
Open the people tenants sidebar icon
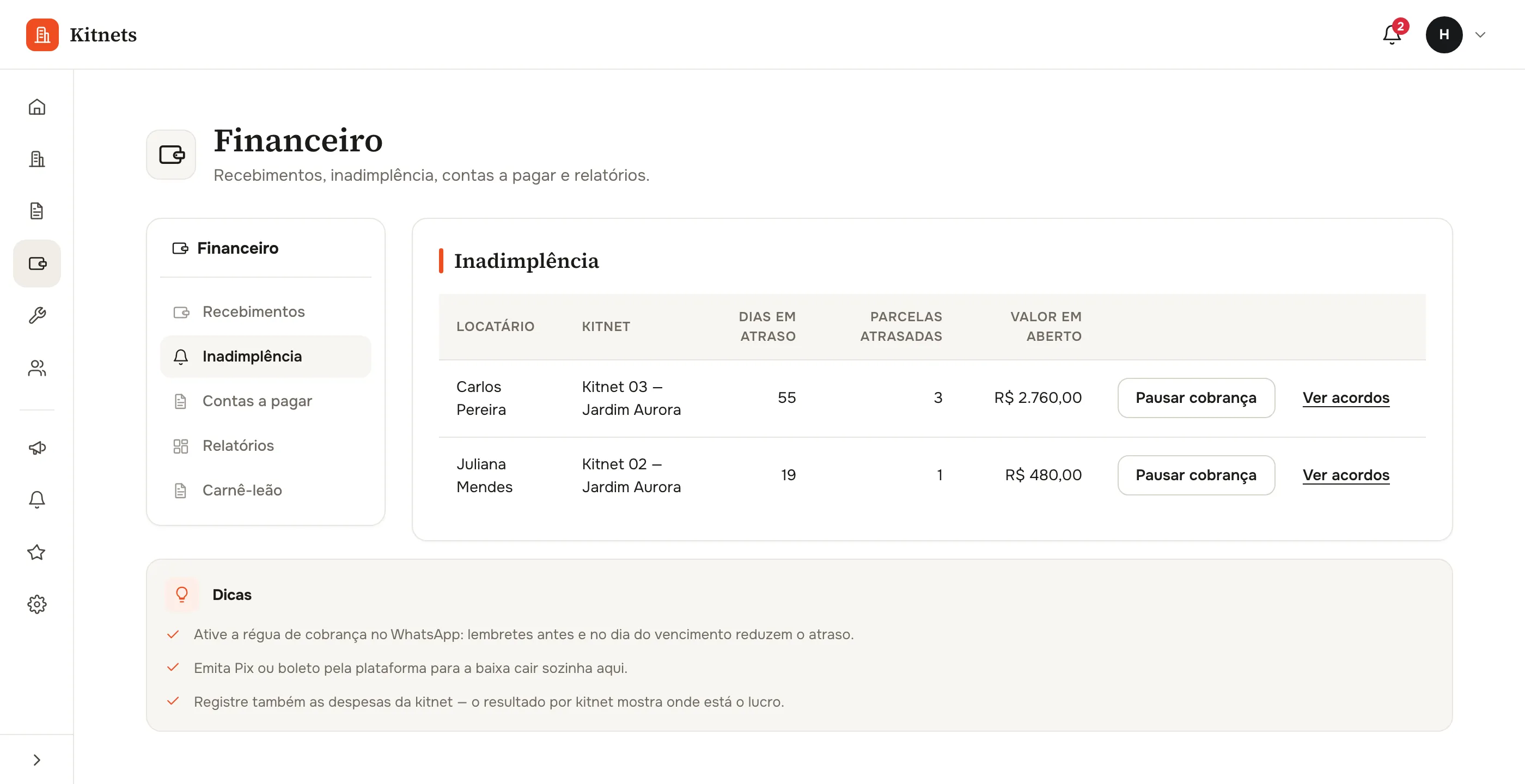pyautogui.click(x=36, y=368)
